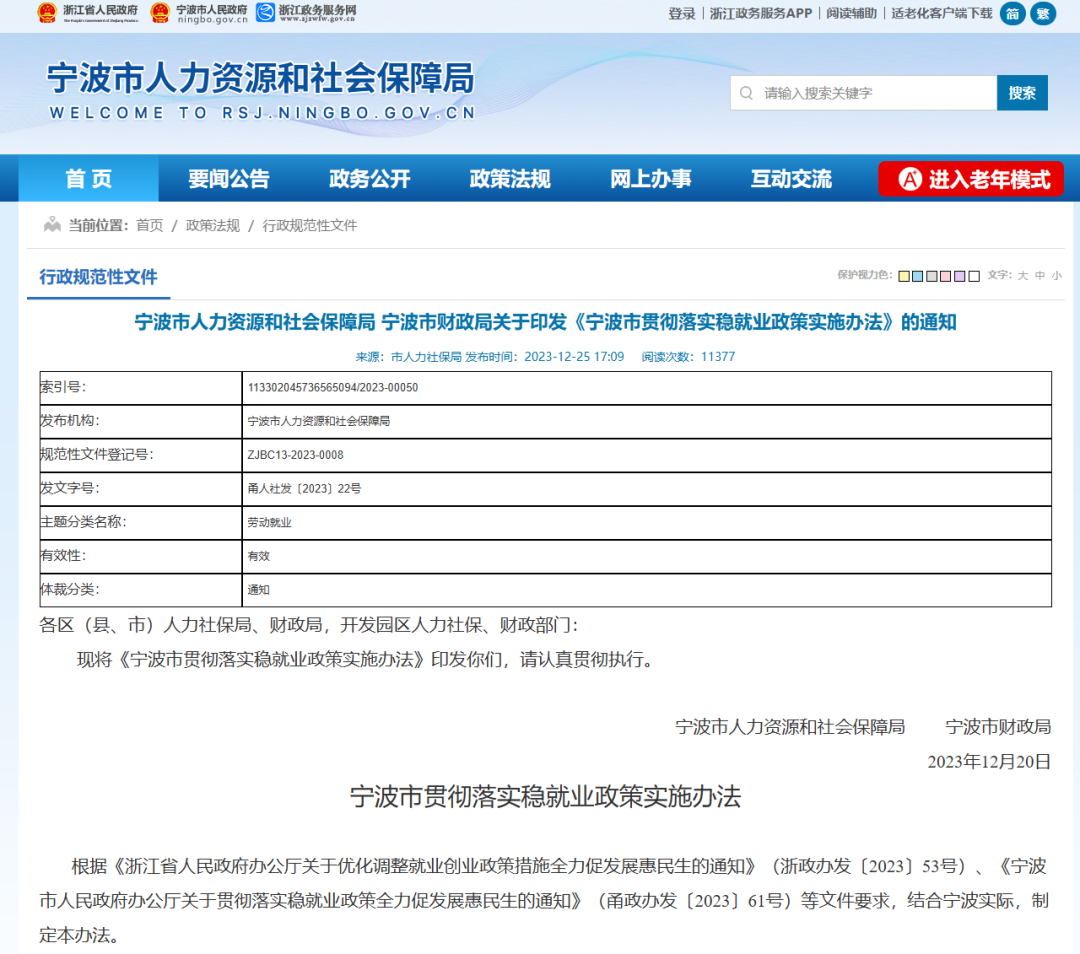Screen dimensions: 1080x954
Task: Click the search keyword input field
Action: click(x=875, y=93)
